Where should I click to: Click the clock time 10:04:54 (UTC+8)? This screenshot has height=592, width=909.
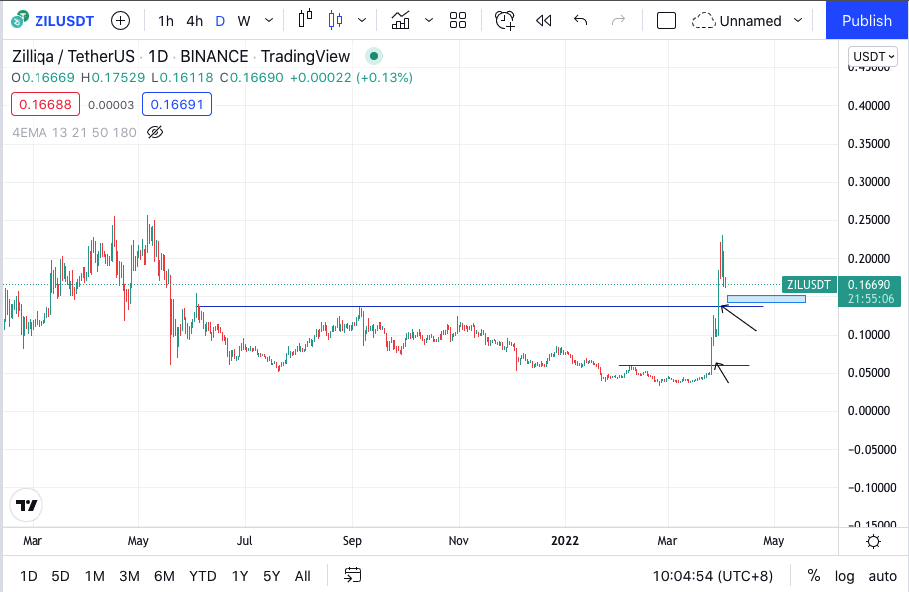point(712,576)
